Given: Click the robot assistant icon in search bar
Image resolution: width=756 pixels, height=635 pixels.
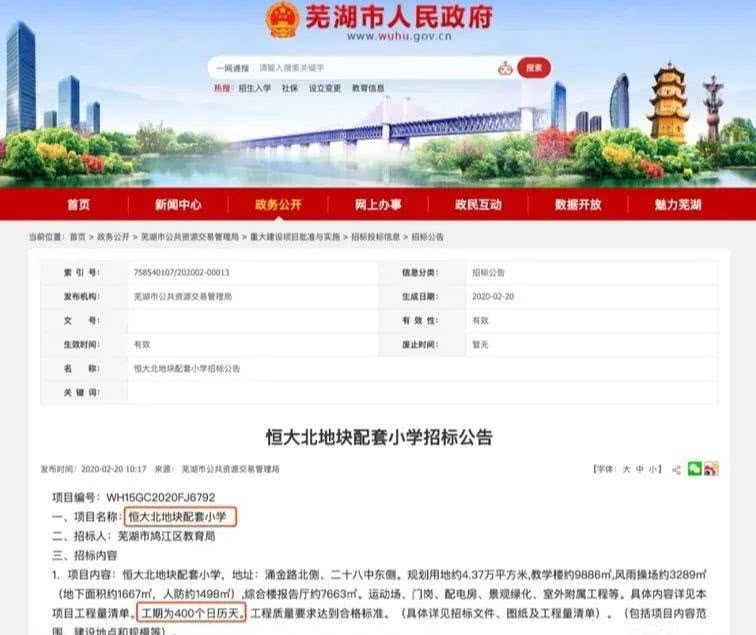Looking at the screenshot, I should click(505, 68).
